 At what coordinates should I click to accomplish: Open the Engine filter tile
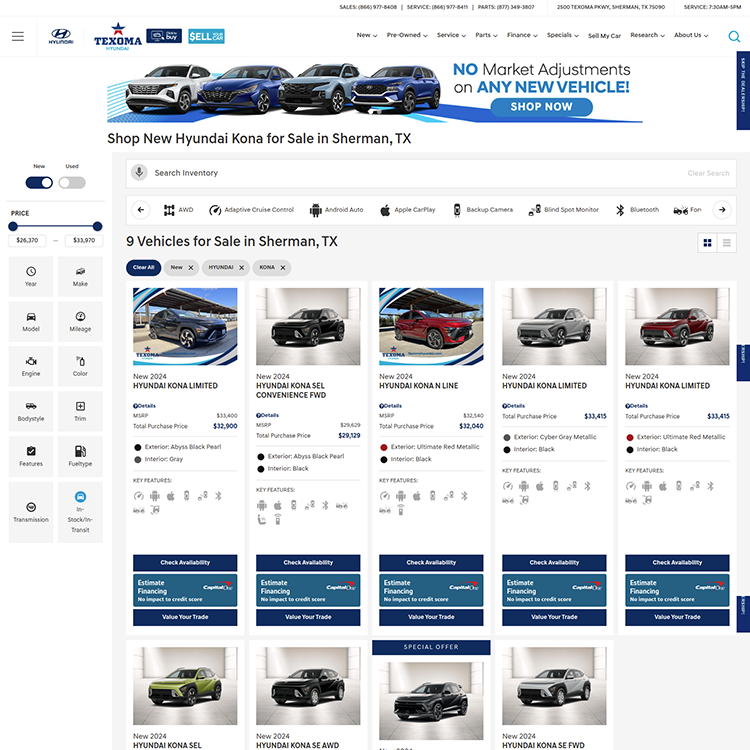click(31, 366)
